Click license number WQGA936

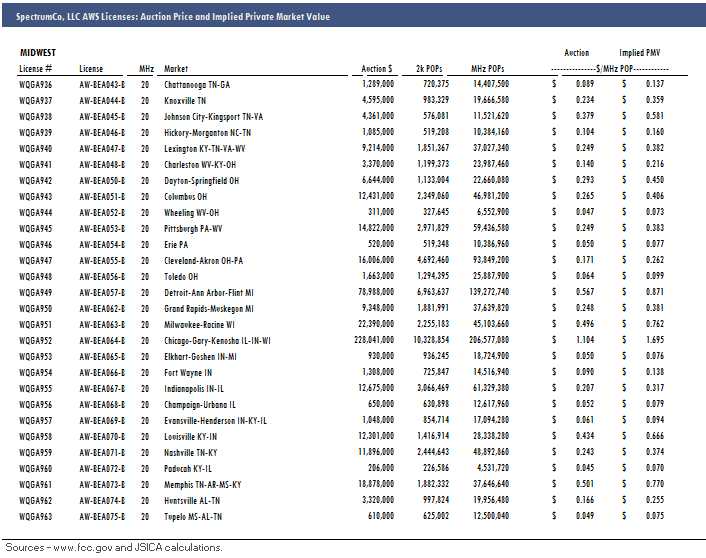[x=36, y=84]
